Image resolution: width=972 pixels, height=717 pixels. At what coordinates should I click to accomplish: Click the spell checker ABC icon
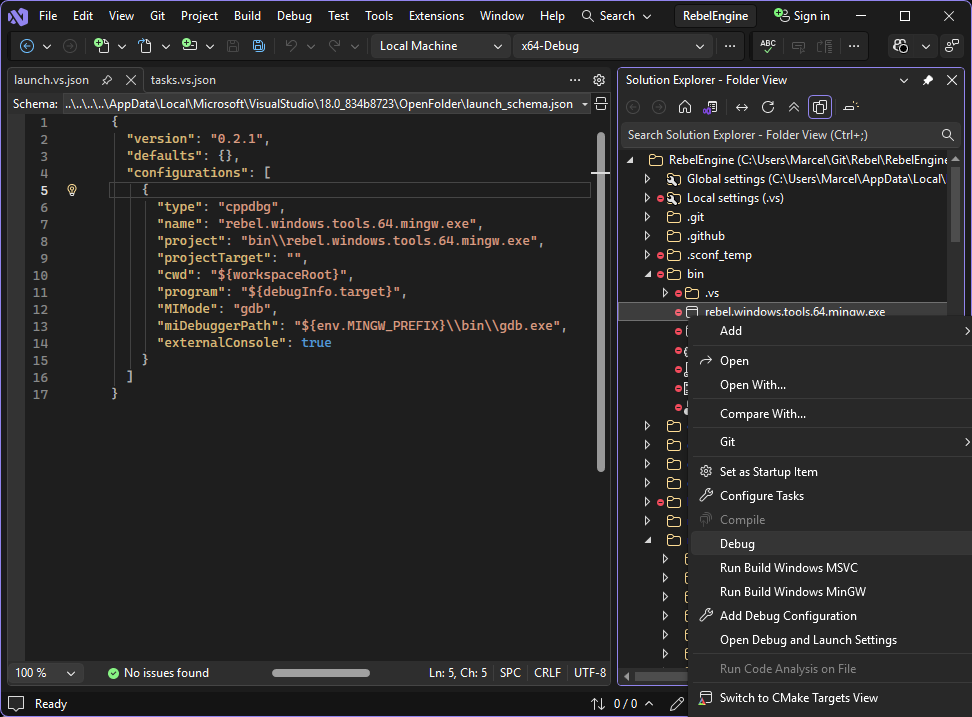(x=767, y=46)
